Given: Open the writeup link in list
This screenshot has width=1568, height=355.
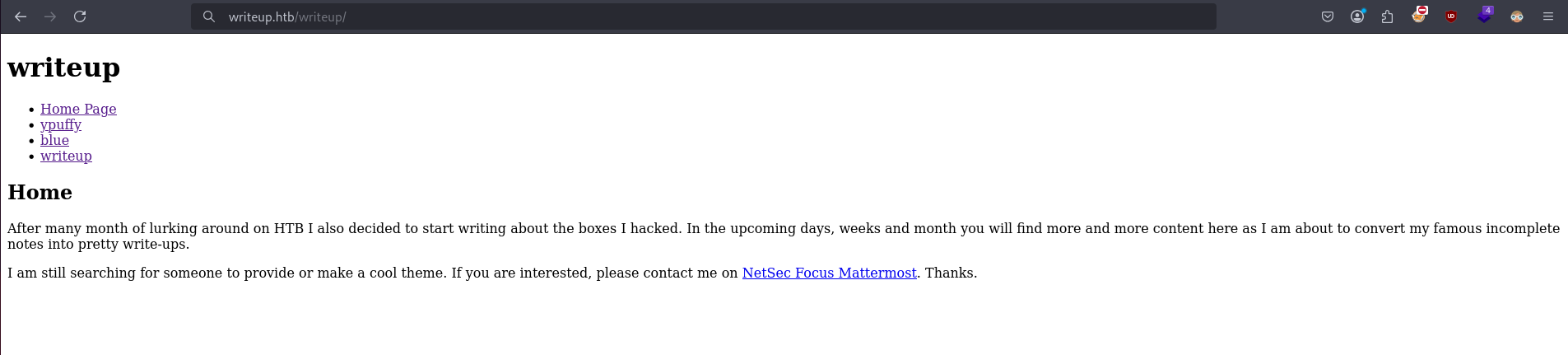Looking at the screenshot, I should point(66,156).
